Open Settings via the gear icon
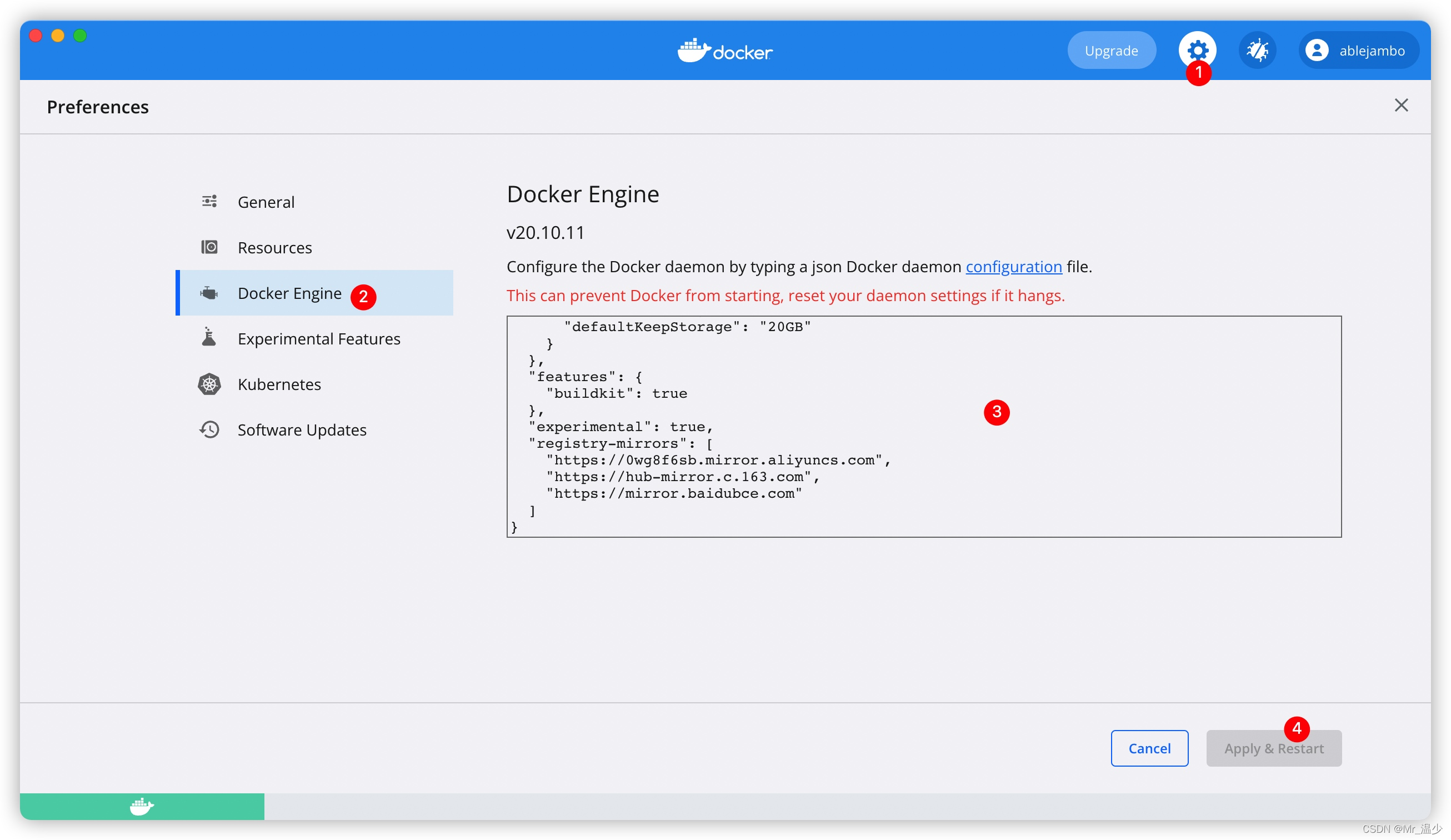This screenshot has width=1451, height=840. click(1197, 49)
